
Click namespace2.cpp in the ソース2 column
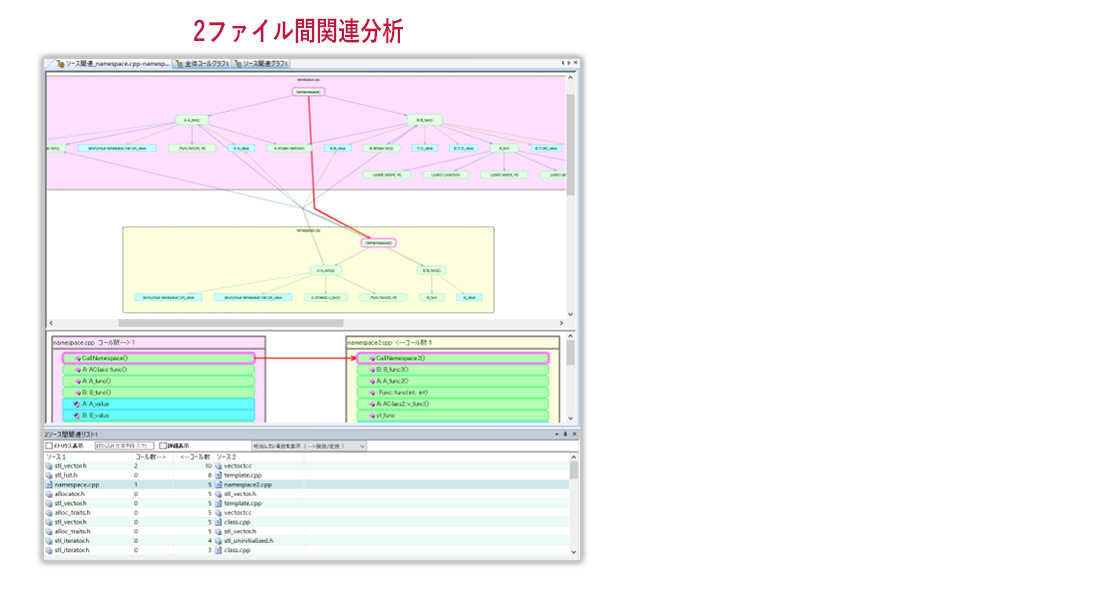tap(248, 485)
